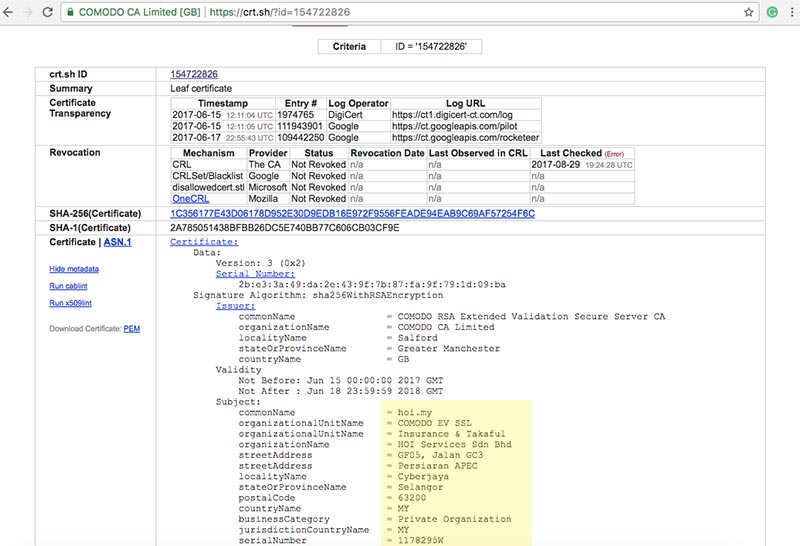Inspect the green padlock security info
This screenshot has height=546, width=800.
(70, 12)
